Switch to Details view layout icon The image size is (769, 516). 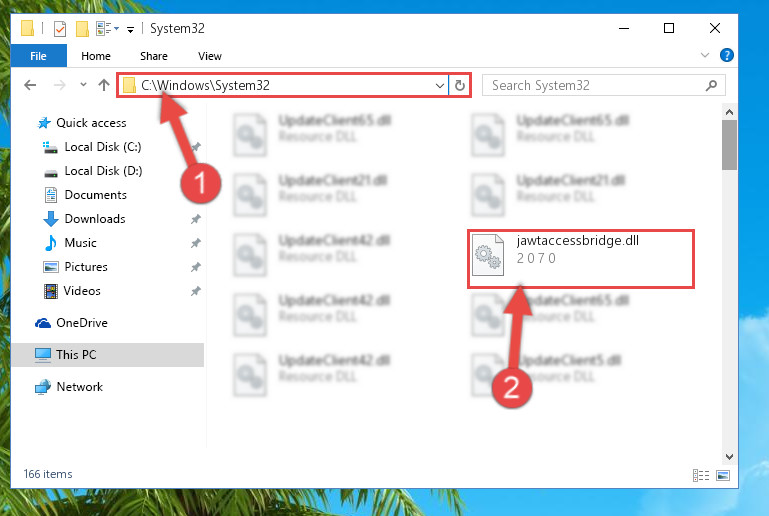click(701, 475)
